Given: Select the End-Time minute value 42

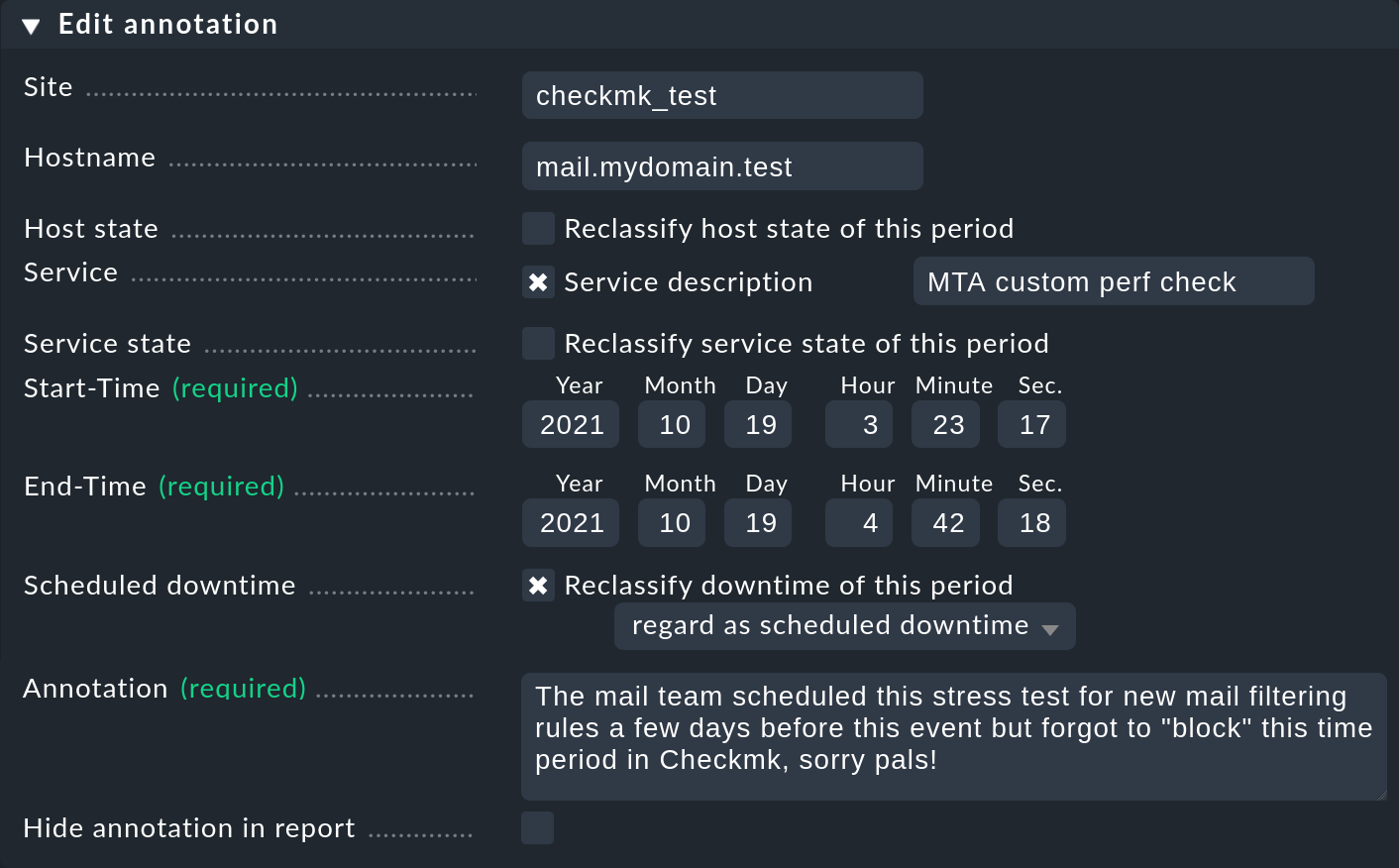Looking at the screenshot, I should point(945,522).
